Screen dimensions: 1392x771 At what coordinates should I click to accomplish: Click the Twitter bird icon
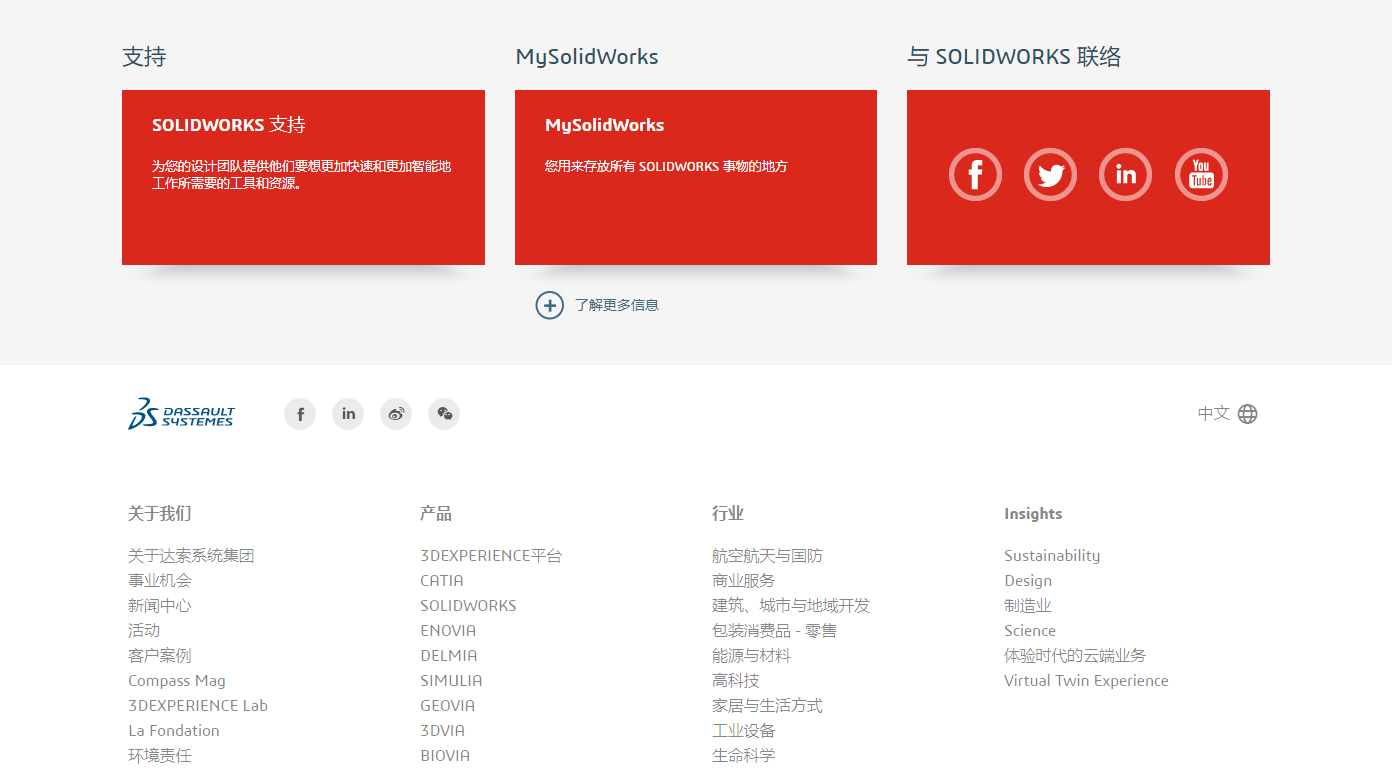coord(1050,174)
